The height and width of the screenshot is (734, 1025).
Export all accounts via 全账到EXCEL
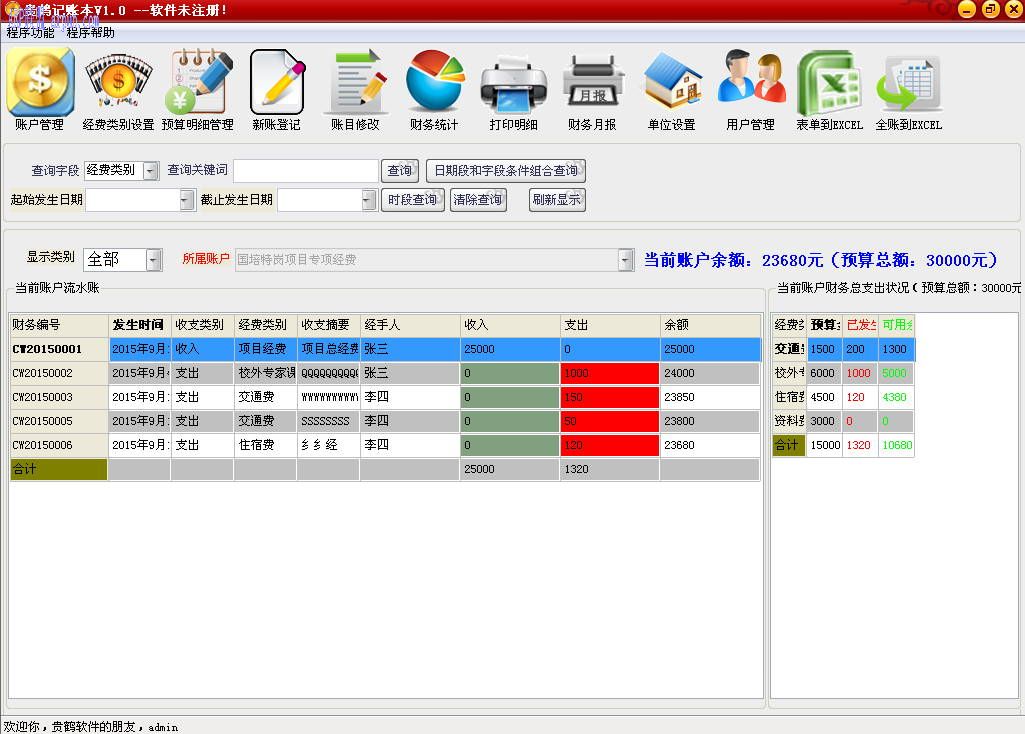click(908, 90)
